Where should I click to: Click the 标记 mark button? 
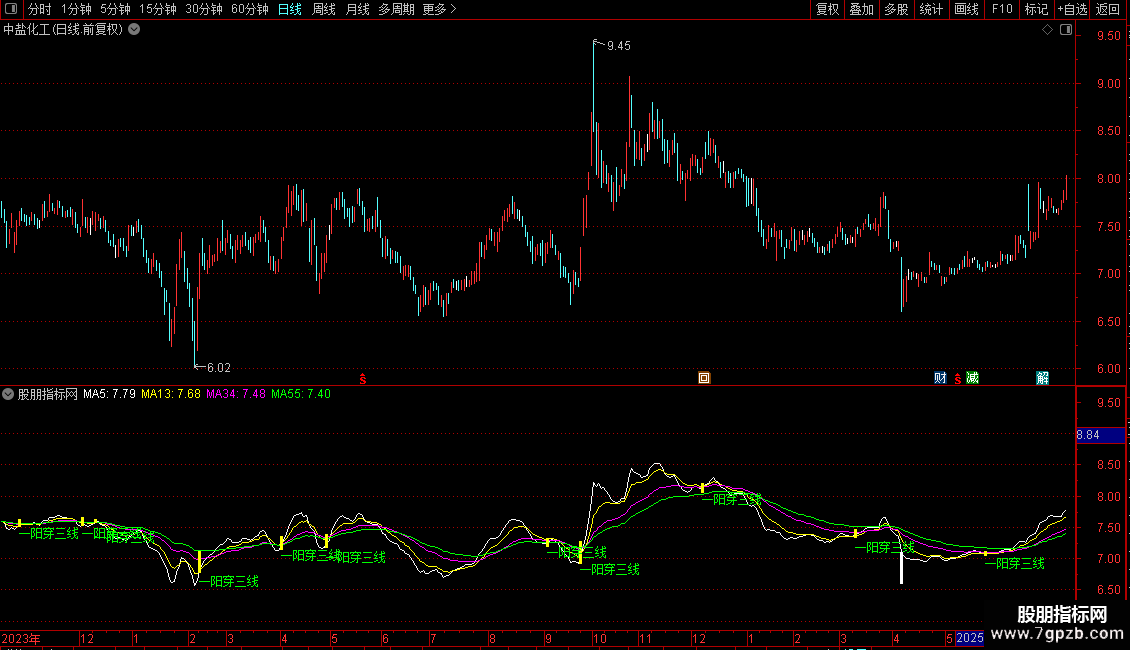tap(1036, 9)
